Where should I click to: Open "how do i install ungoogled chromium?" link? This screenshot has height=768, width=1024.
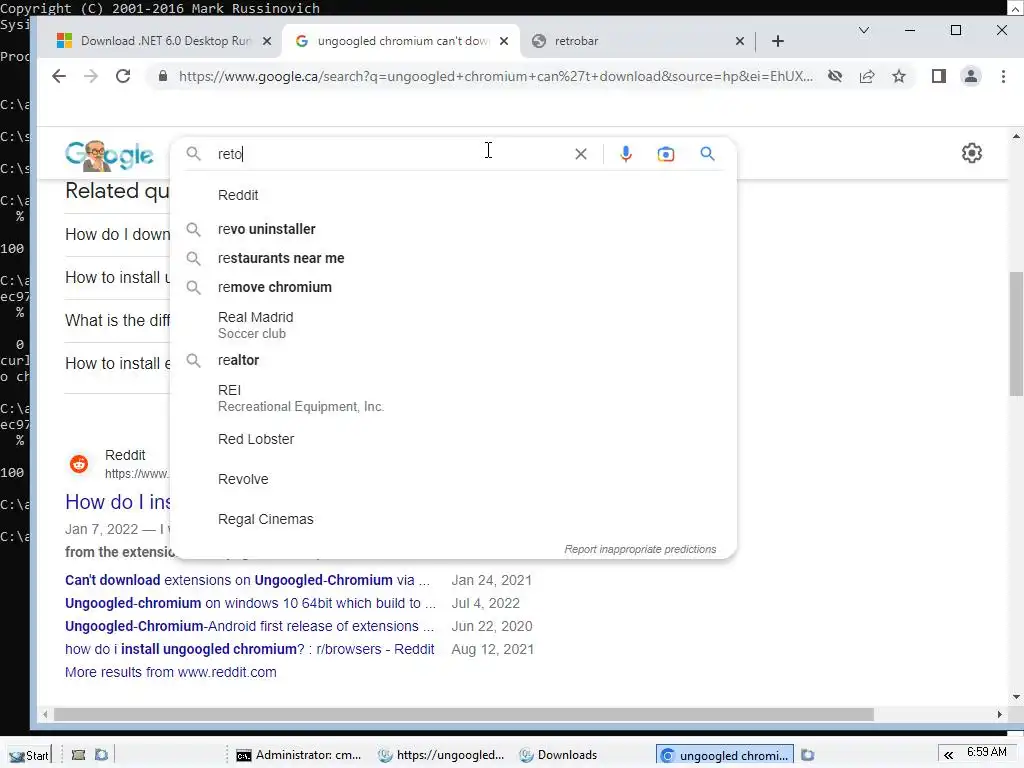coord(249,649)
